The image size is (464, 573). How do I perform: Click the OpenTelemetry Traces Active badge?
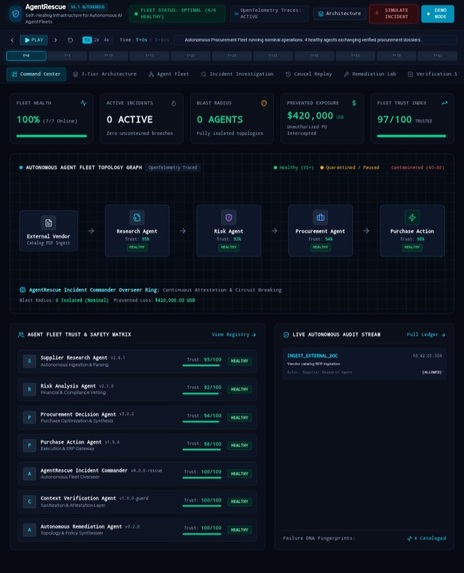click(x=269, y=14)
